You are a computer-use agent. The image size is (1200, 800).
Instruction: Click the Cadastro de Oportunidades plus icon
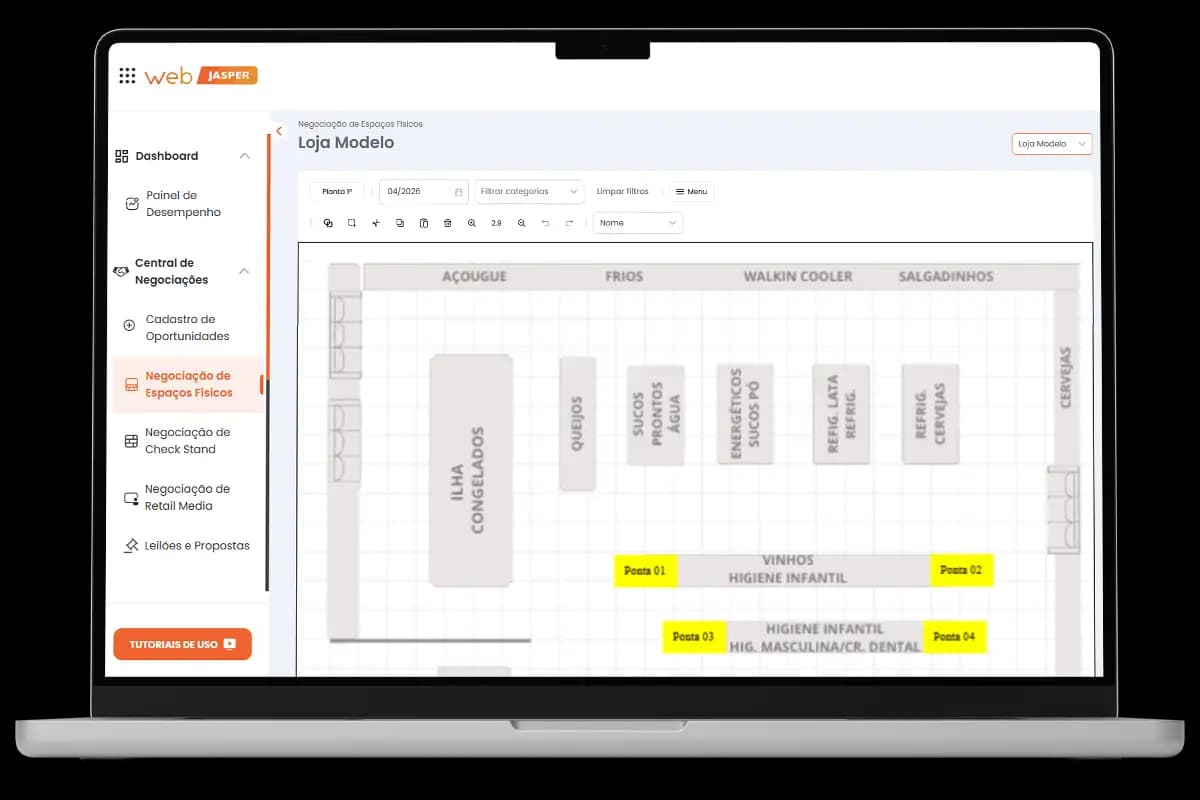click(x=129, y=325)
